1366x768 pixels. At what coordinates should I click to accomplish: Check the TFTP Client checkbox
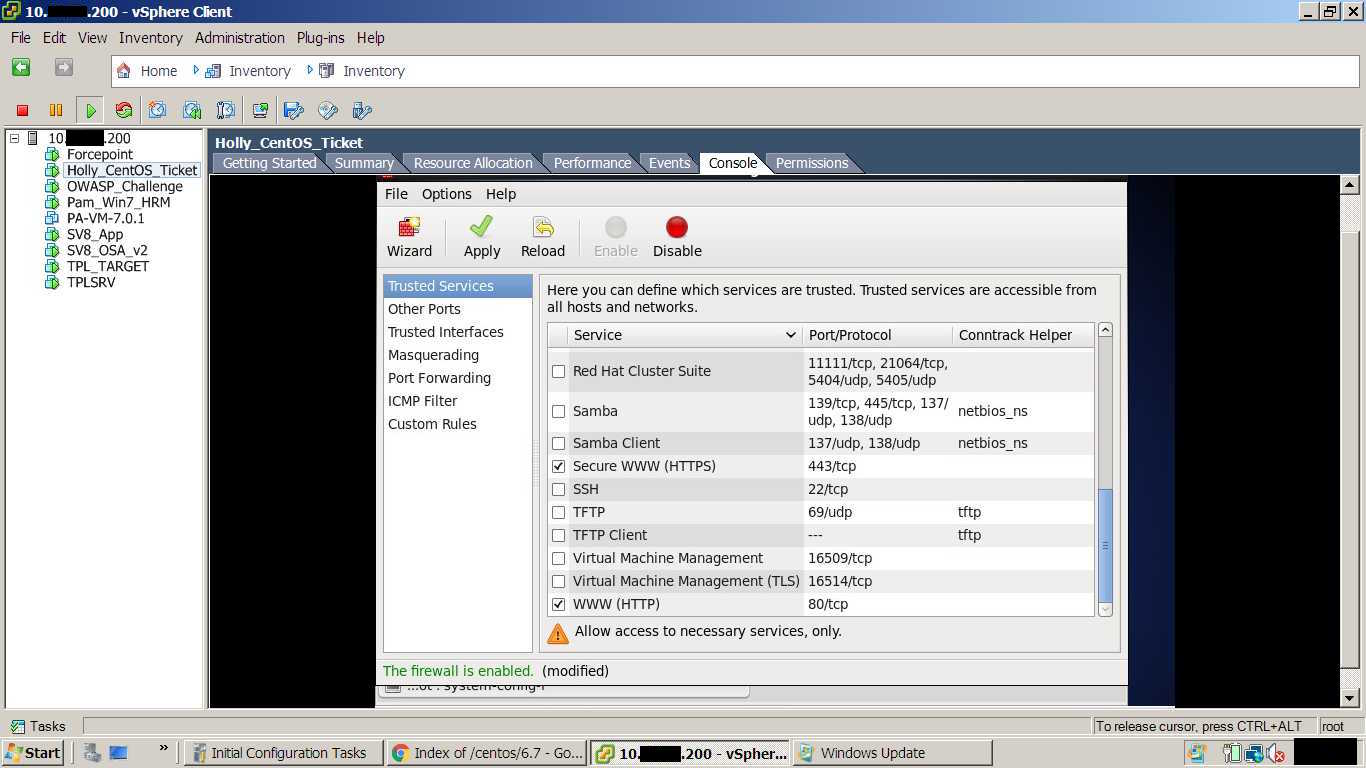(x=559, y=535)
